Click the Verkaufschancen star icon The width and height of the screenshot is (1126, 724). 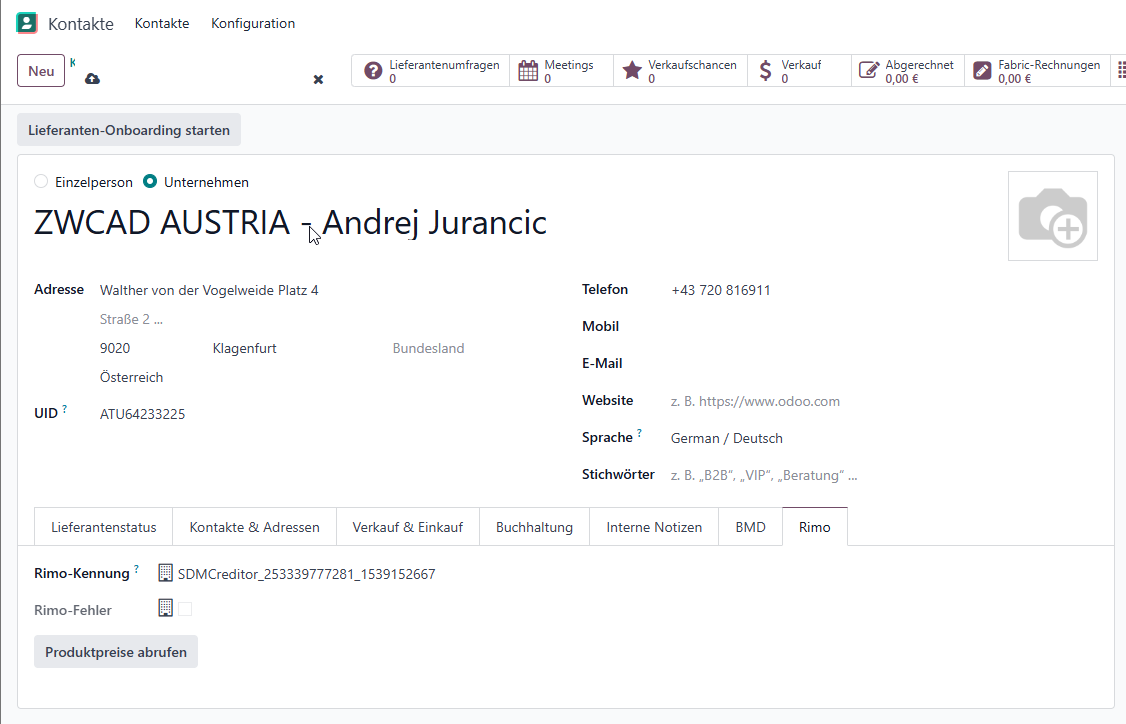(632, 70)
